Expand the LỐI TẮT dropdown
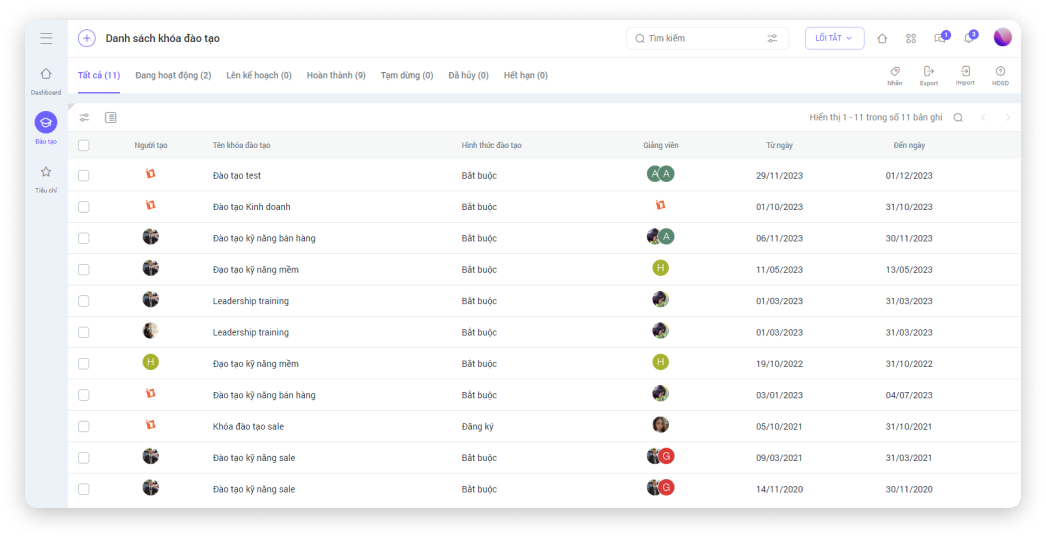This screenshot has height=538, width=1046. (x=834, y=38)
